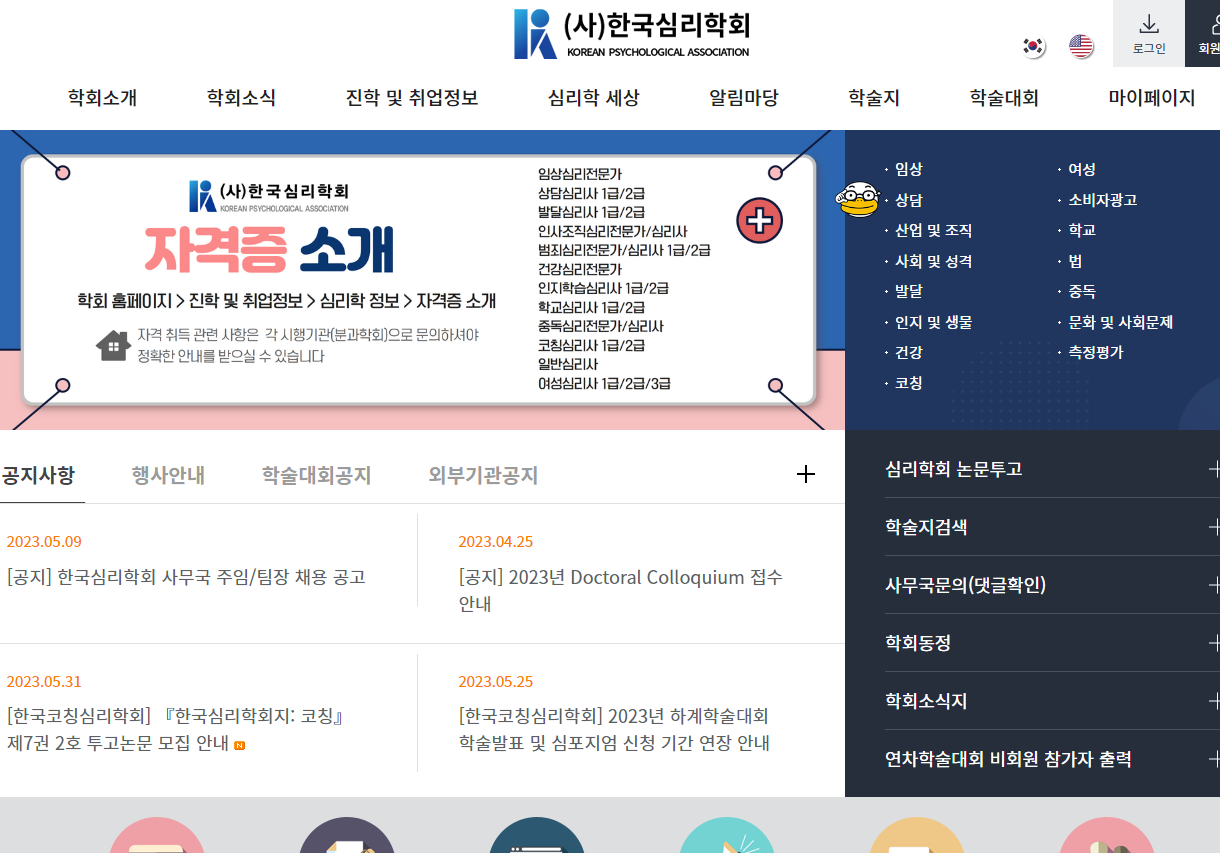The width and height of the screenshot is (1220, 853).
Task: Open the 발달 division link
Action: (x=908, y=291)
